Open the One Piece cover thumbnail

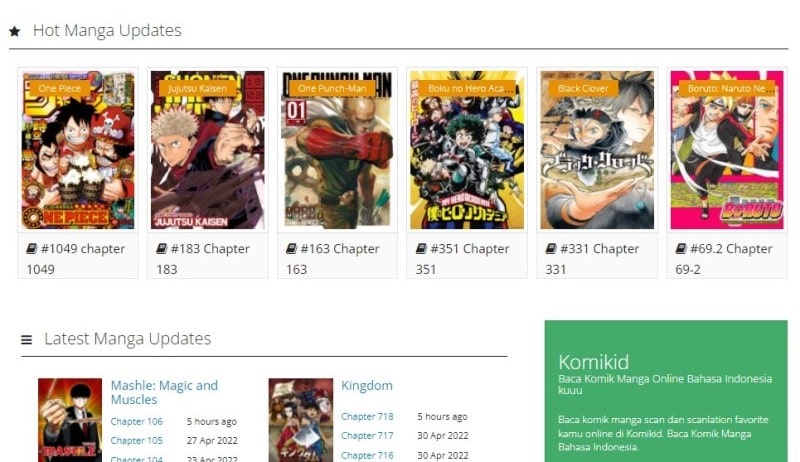tap(78, 150)
